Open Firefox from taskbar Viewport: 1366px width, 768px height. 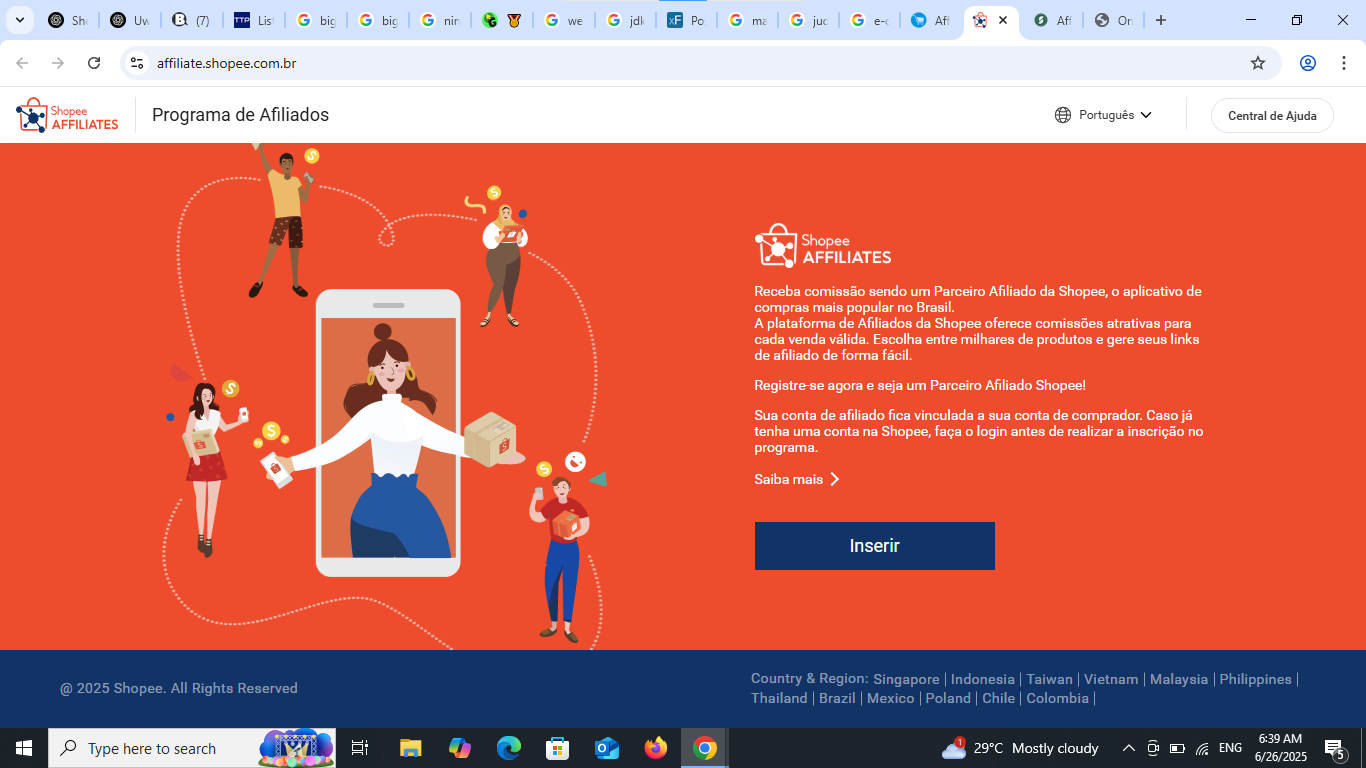(x=656, y=748)
